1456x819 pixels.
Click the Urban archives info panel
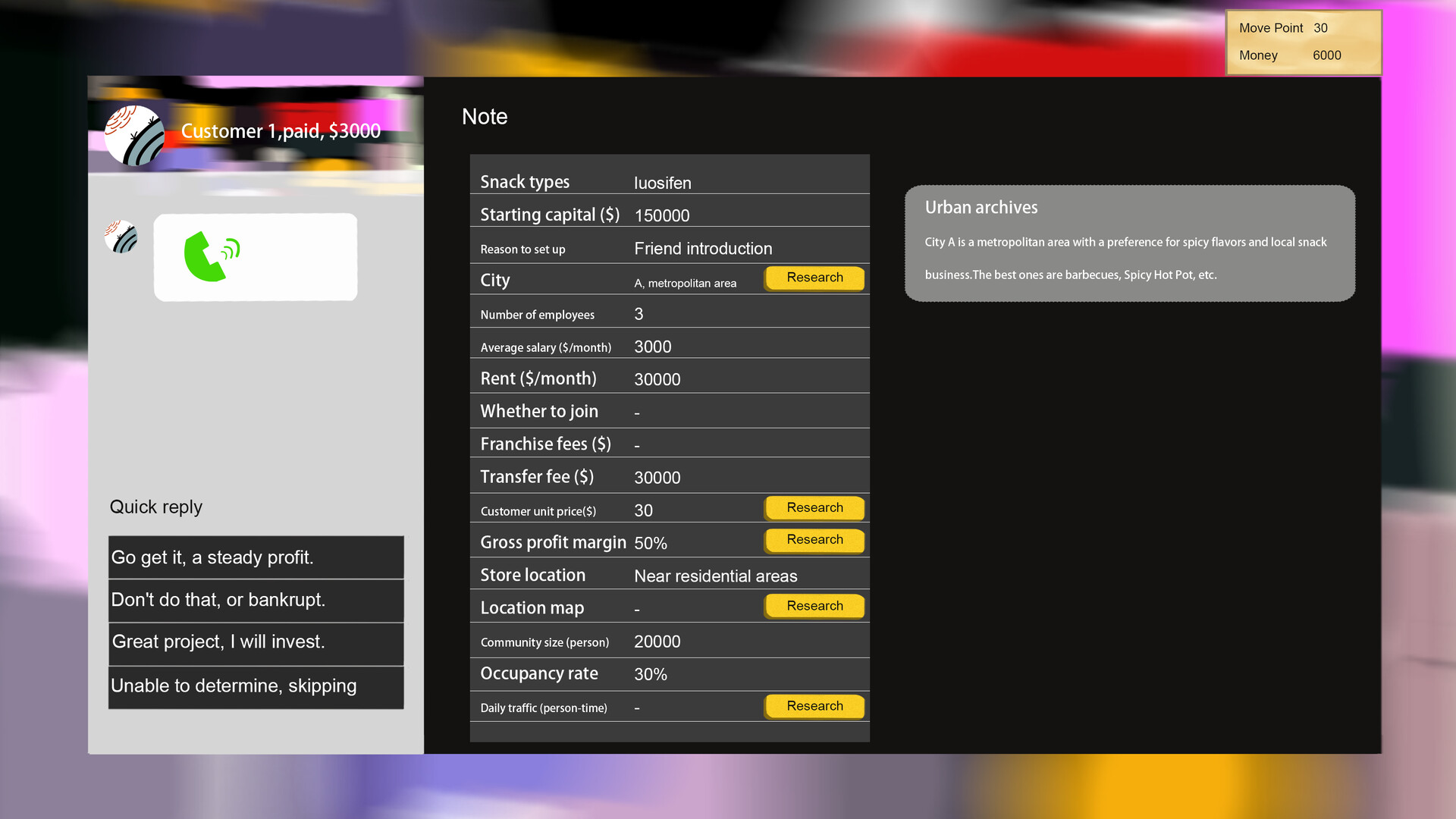[1129, 243]
